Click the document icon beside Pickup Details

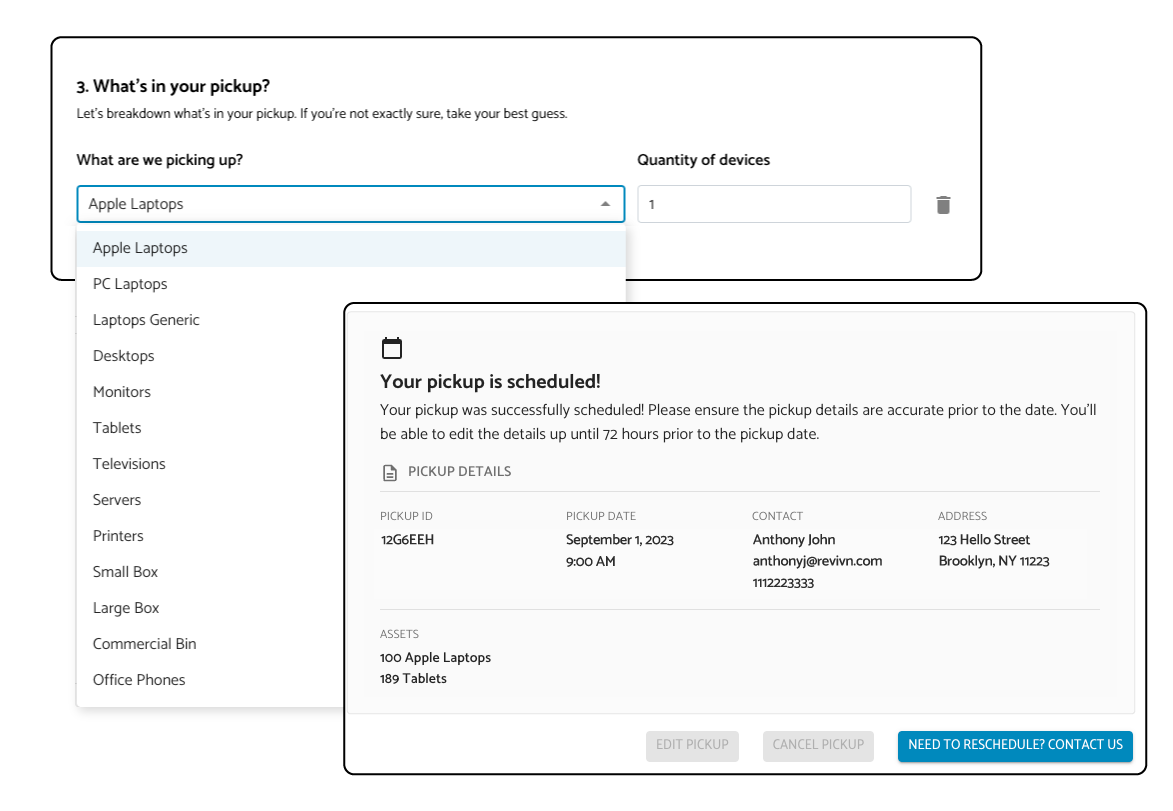[390, 472]
